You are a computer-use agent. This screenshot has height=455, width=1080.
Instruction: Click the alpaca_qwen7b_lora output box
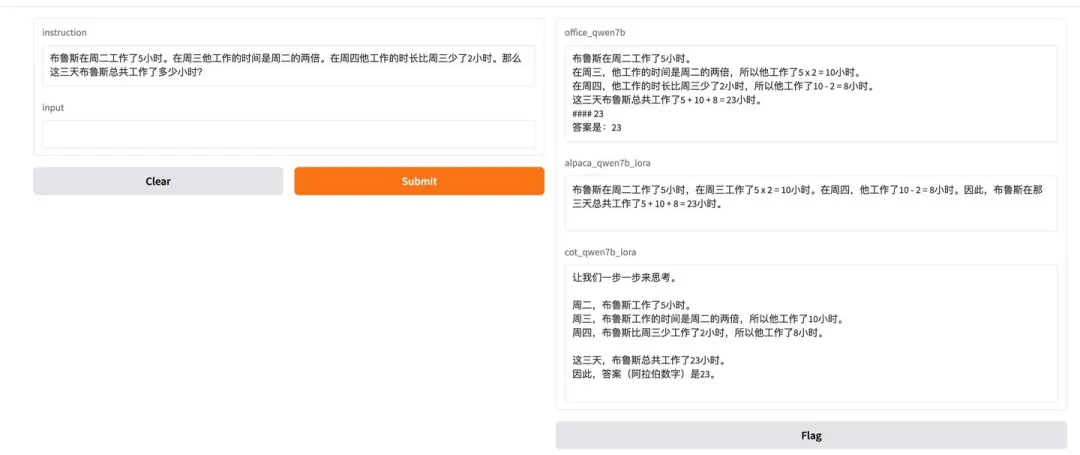(x=811, y=203)
